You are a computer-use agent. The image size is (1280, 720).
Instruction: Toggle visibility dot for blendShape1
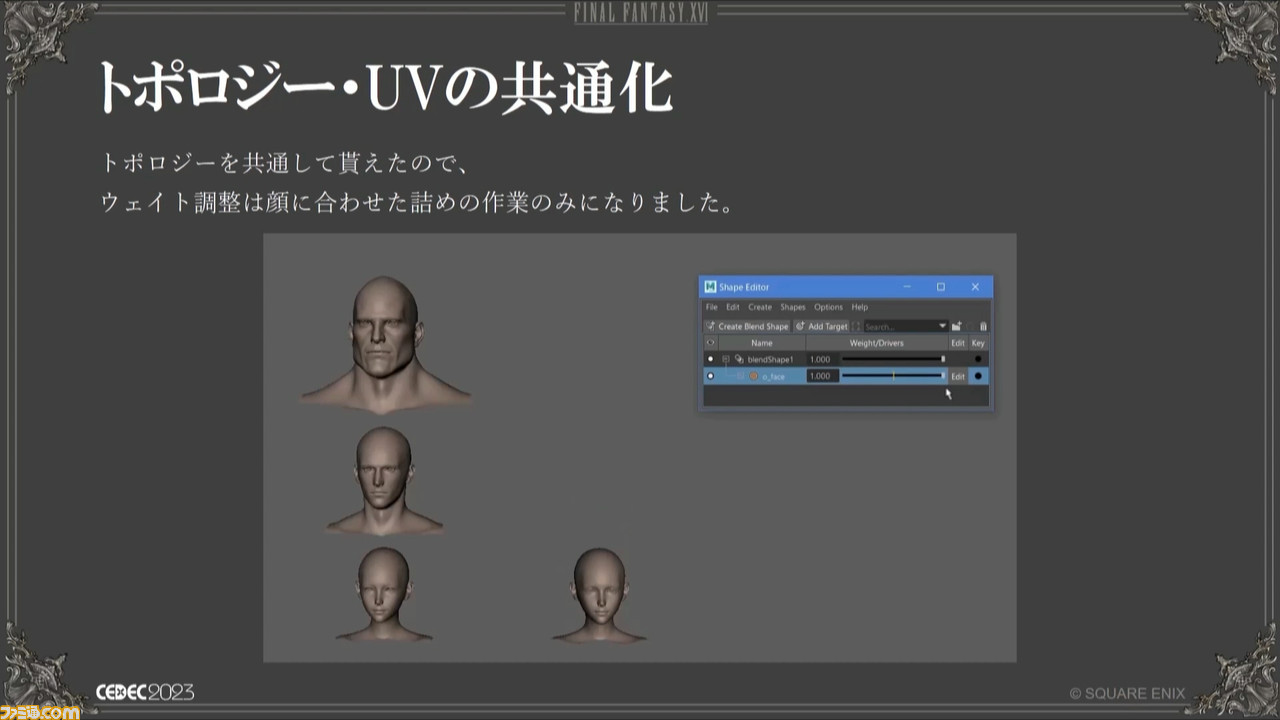click(711, 359)
